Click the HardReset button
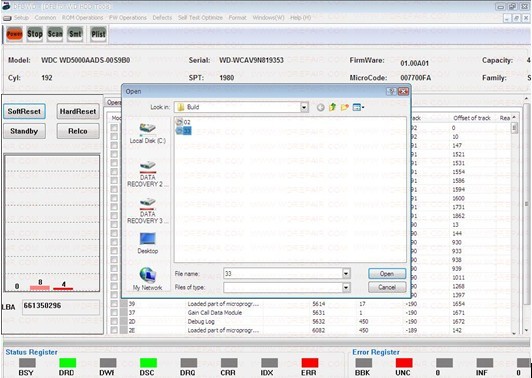 click(x=78, y=111)
